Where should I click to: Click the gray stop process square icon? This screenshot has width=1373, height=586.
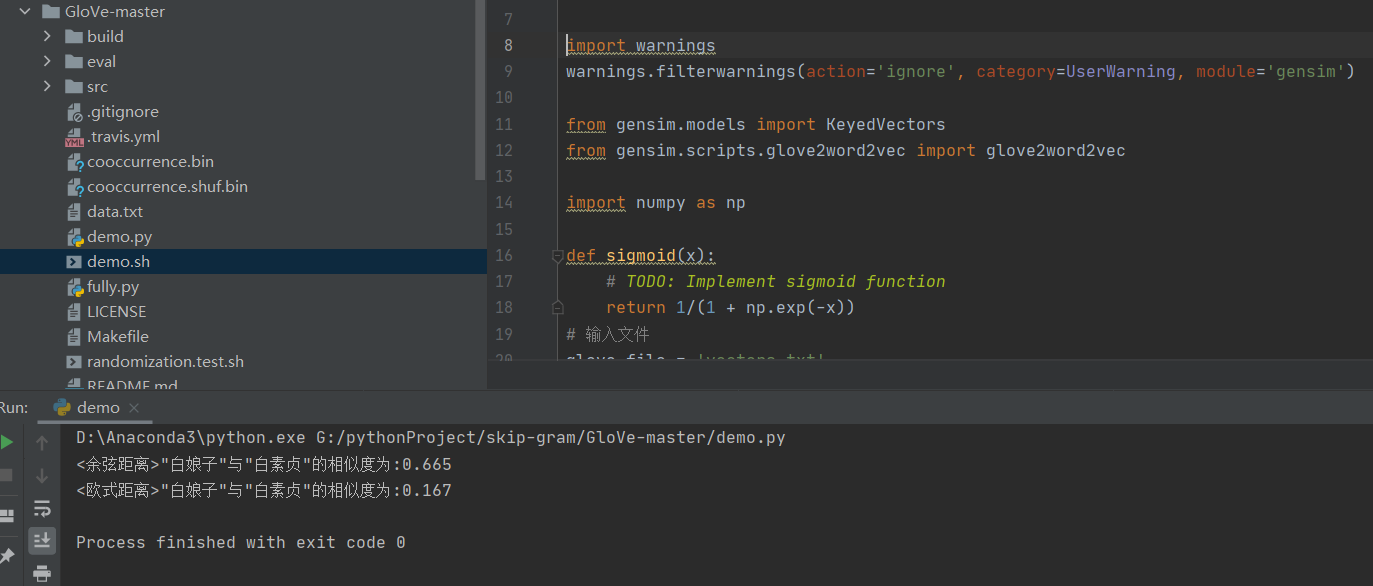[x=6, y=475]
